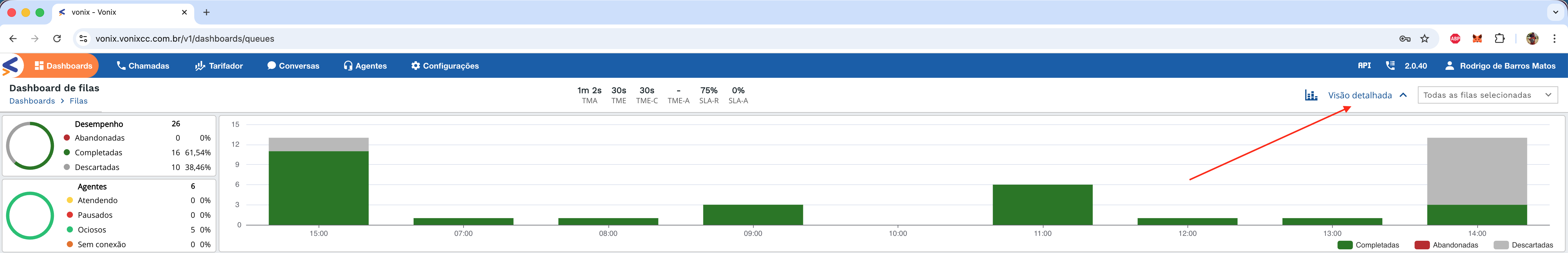The image size is (1568, 253).
Task: Click the bar chart view icon
Action: [1311, 95]
